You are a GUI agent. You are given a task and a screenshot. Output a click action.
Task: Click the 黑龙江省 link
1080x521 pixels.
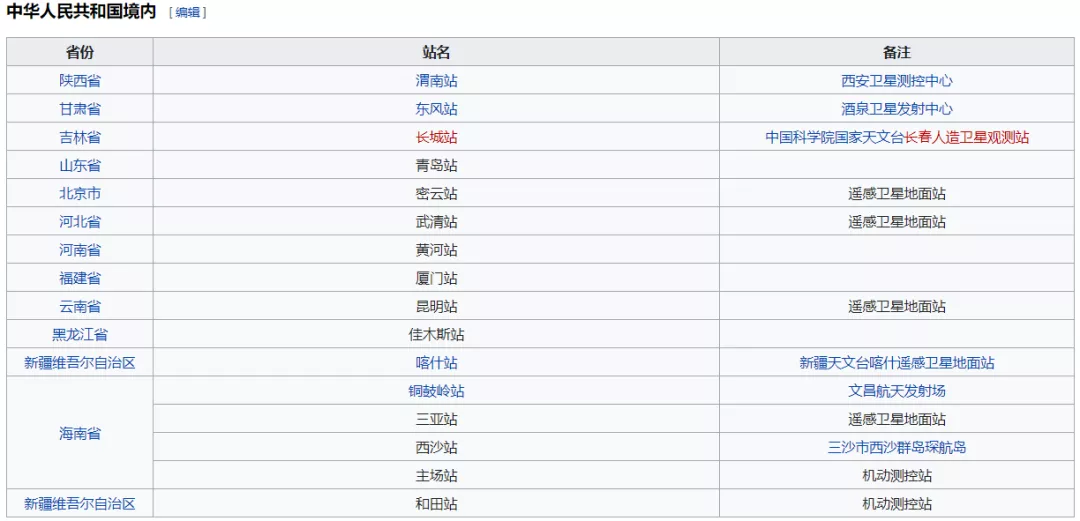pos(80,335)
